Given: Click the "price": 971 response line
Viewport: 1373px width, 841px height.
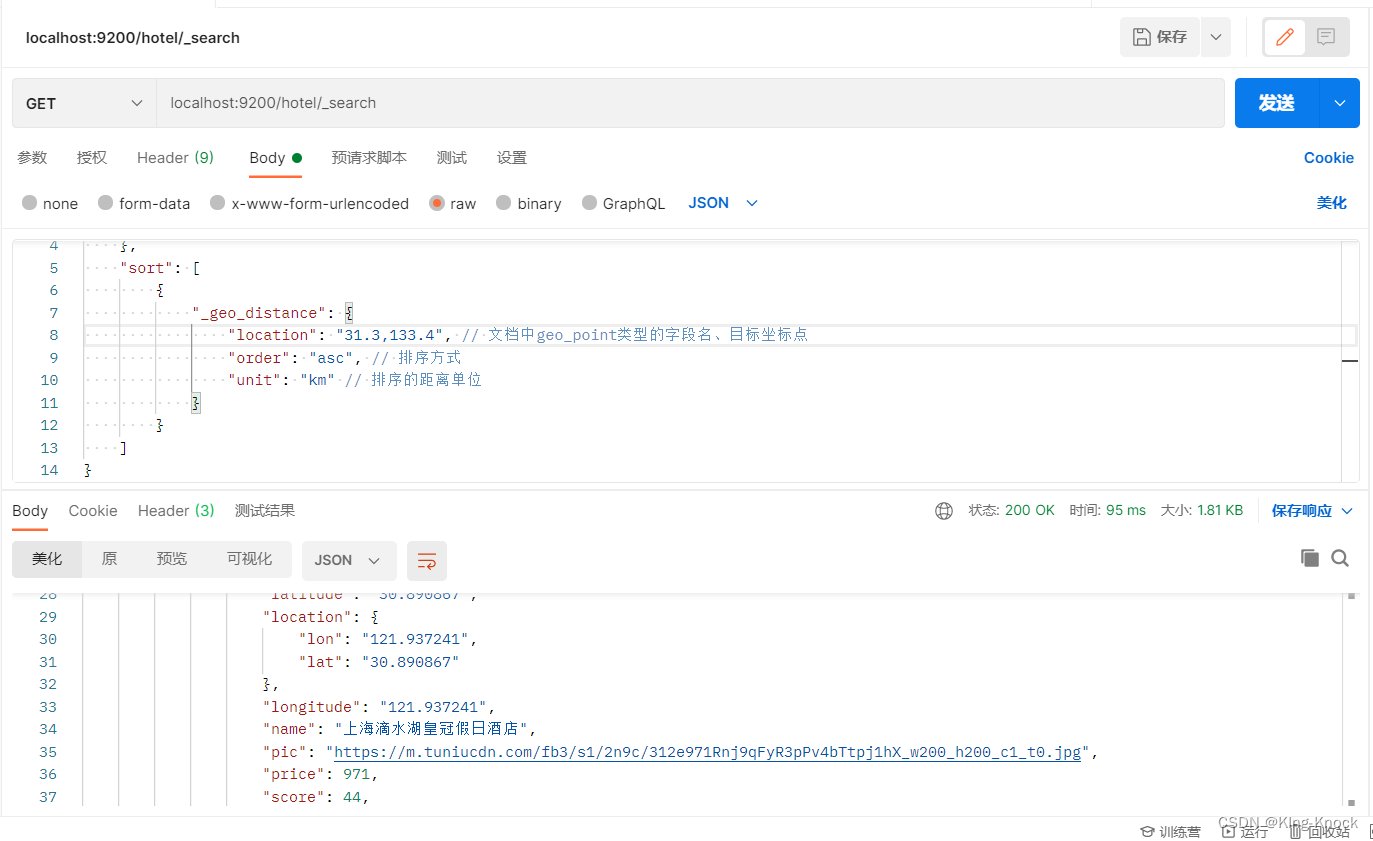Looking at the screenshot, I should (321, 775).
